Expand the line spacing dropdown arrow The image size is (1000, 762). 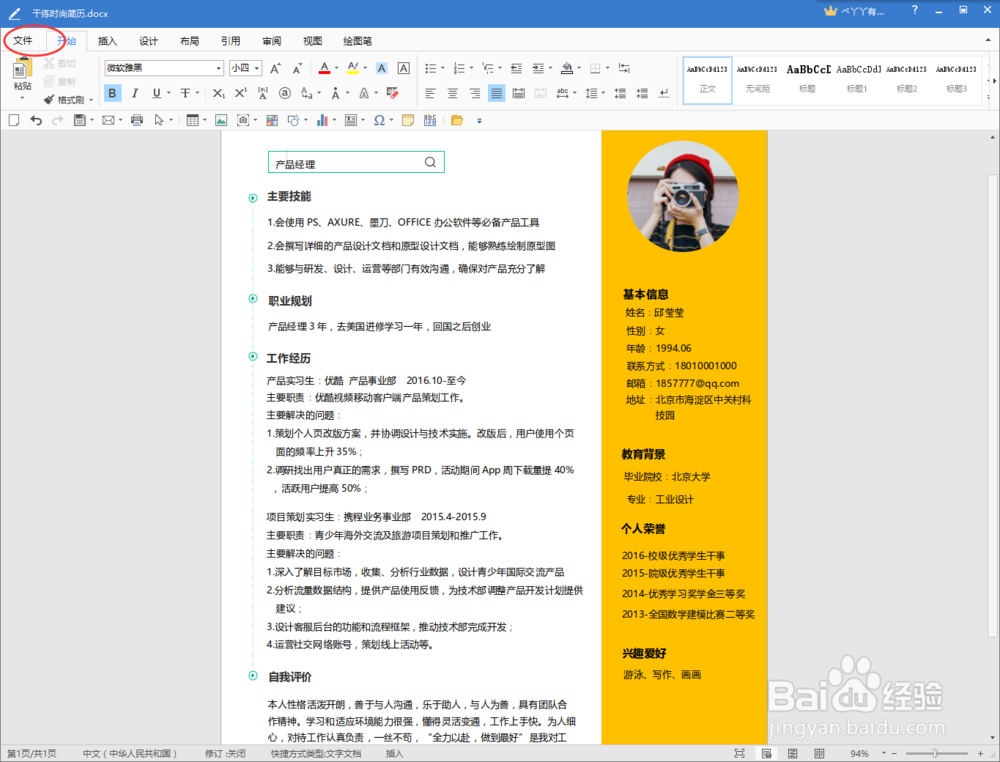tap(603, 93)
